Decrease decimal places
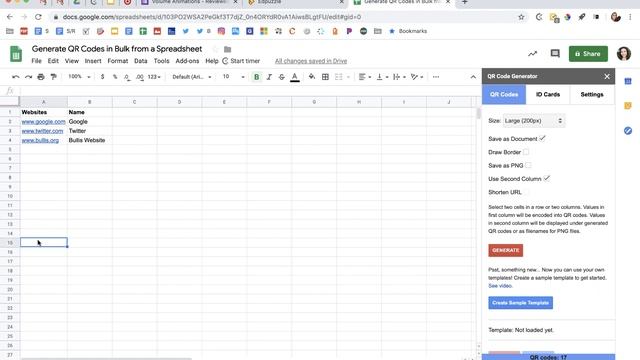Image resolution: width=640 pixels, height=360 pixels. (127, 77)
